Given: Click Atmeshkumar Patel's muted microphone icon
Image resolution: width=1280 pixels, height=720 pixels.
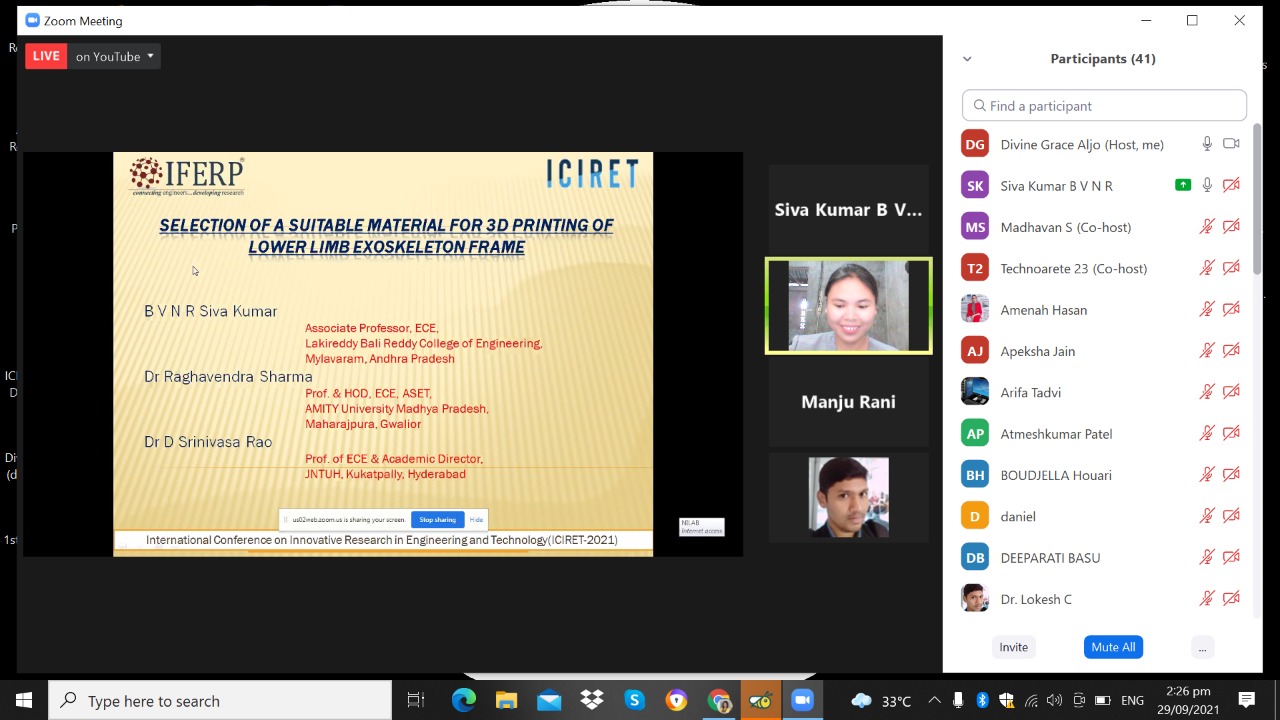Looking at the screenshot, I should 1207,434.
